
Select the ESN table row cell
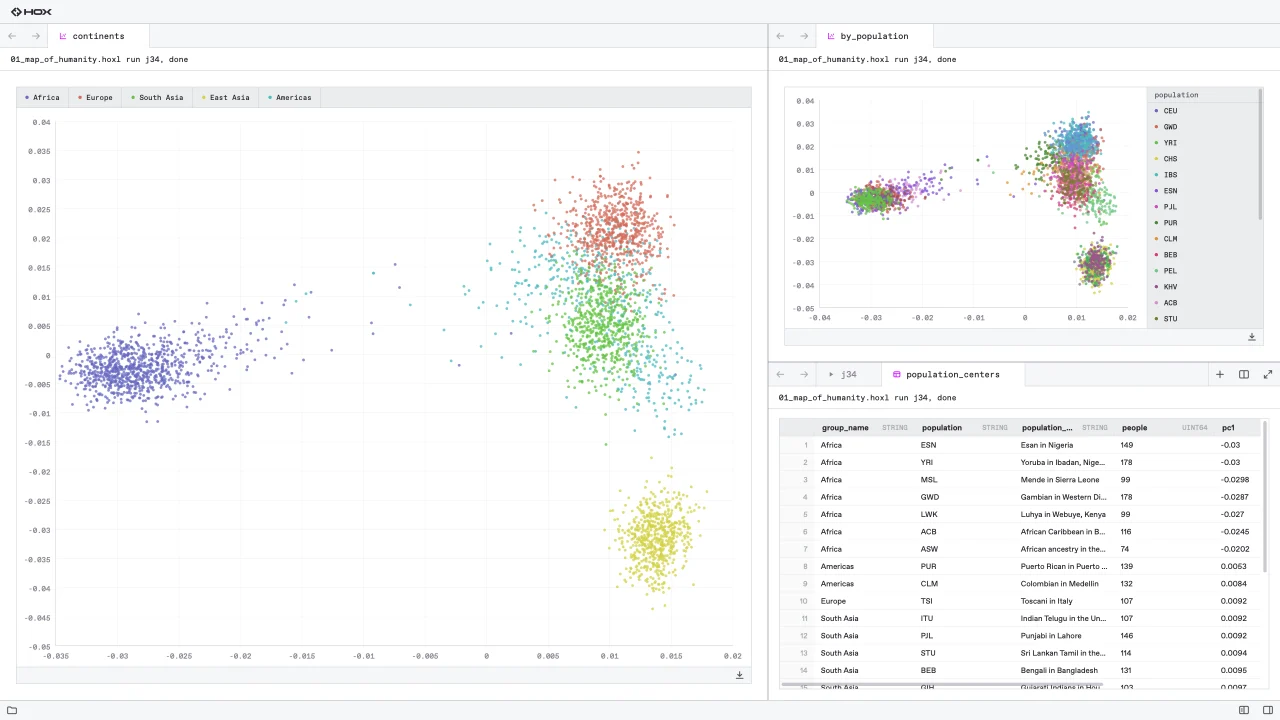[x=965, y=445]
